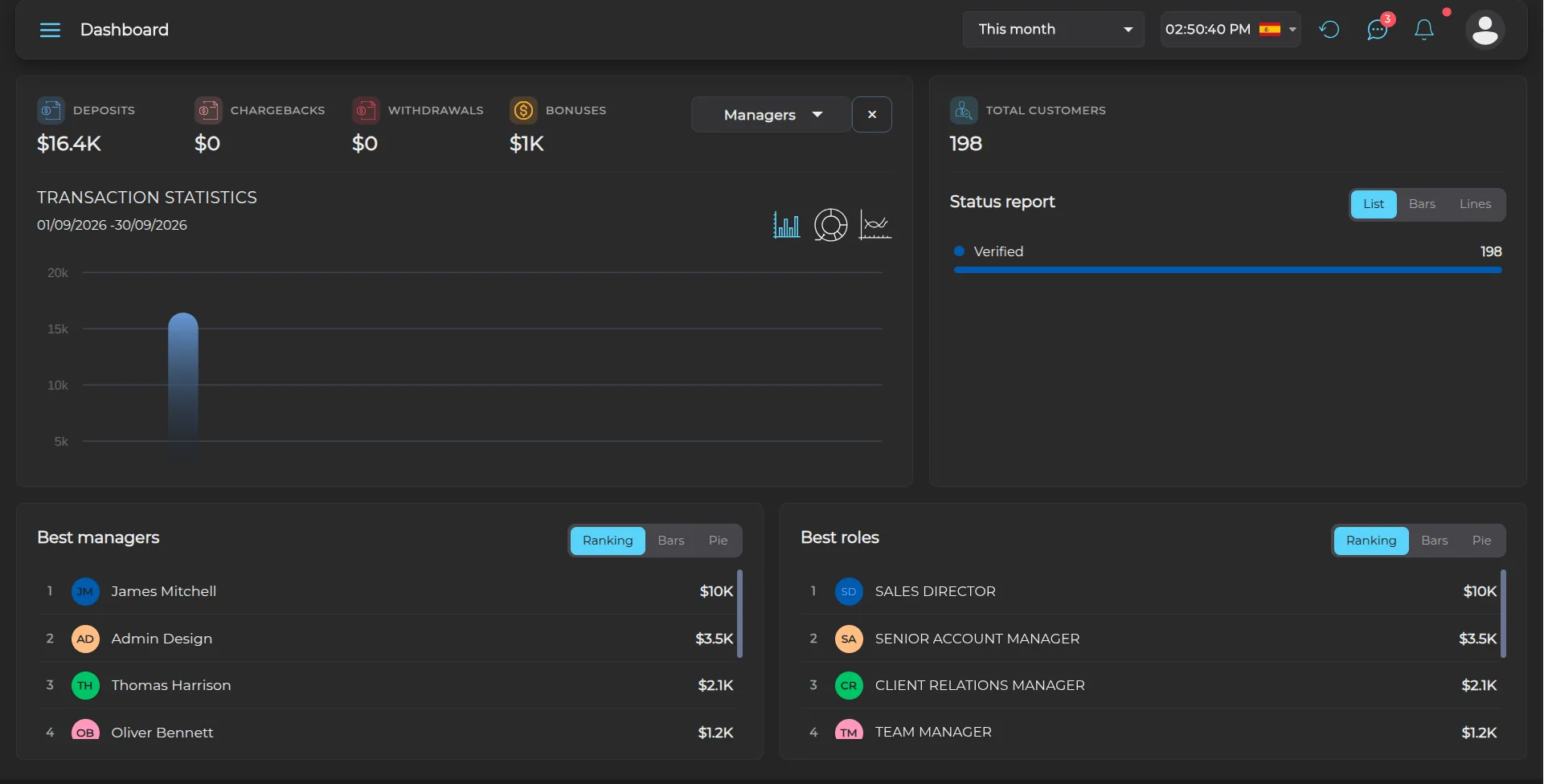Open the notifications bell
Viewport: 1544px width, 784px height.
[x=1424, y=30]
